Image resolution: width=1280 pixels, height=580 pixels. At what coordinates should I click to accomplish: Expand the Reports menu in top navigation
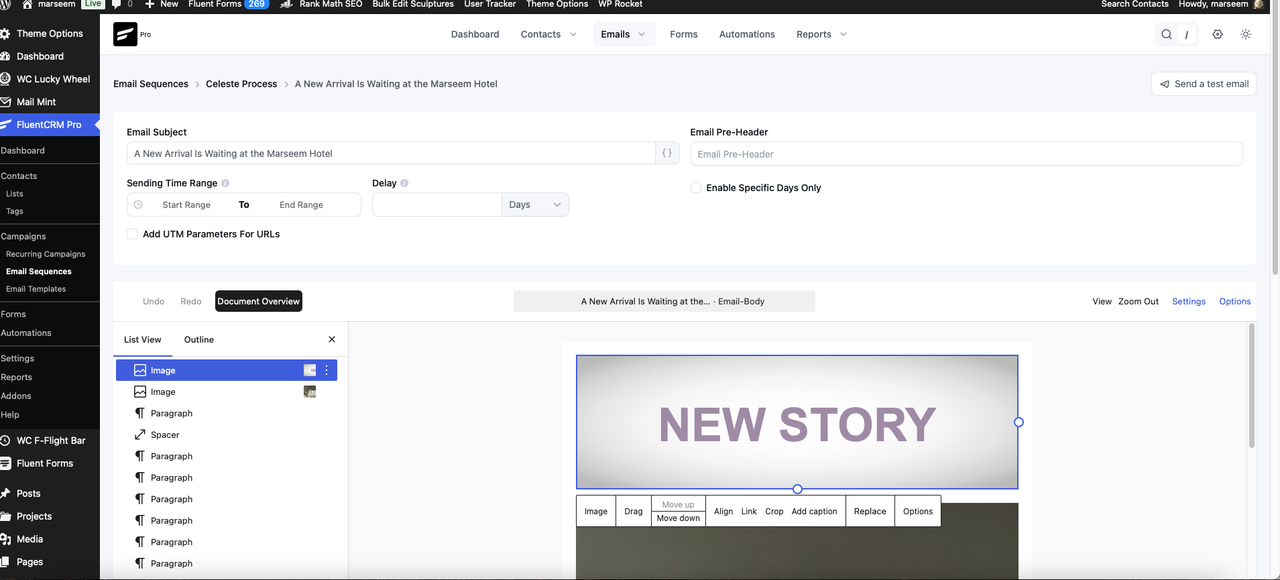(822, 34)
